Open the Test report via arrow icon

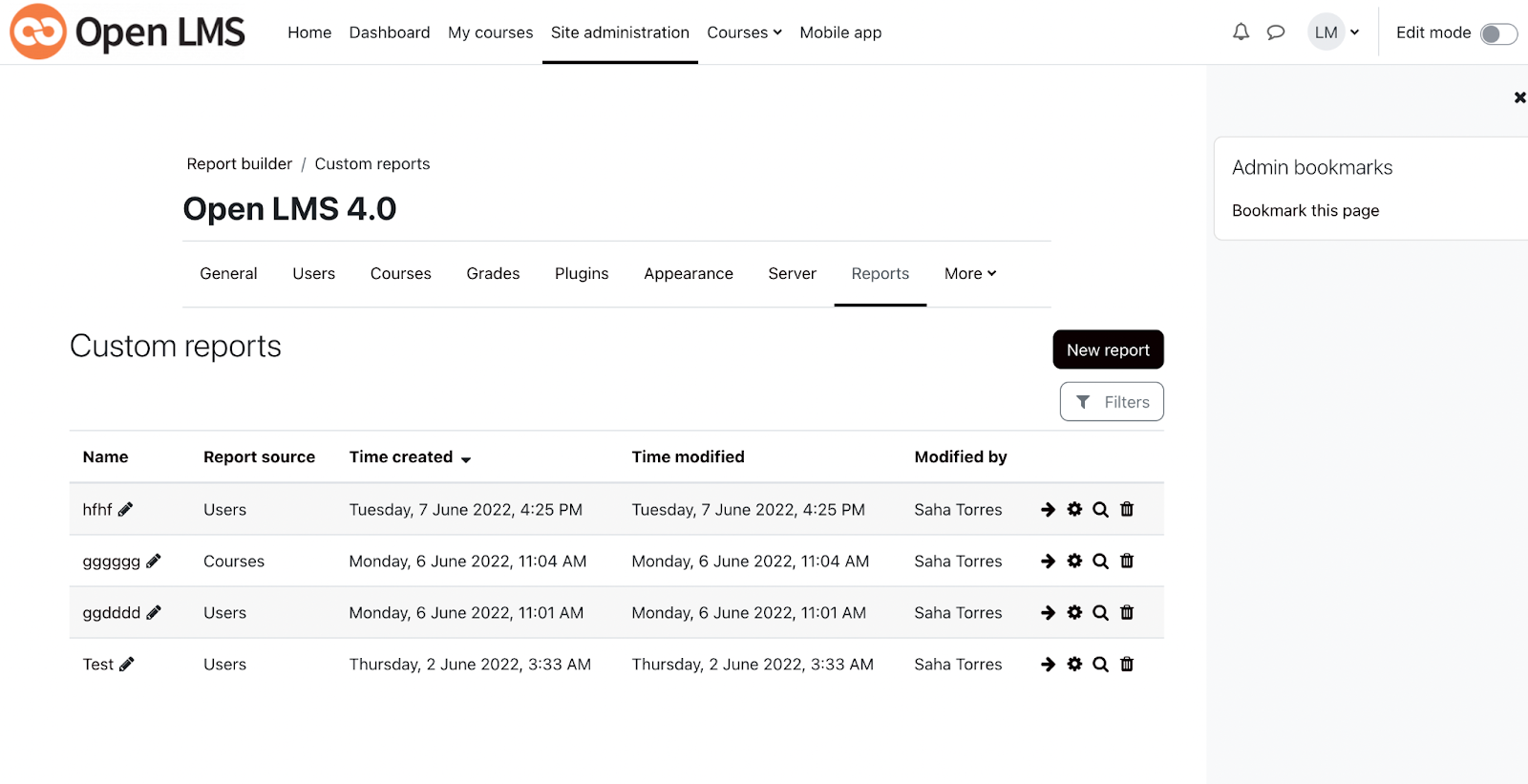[x=1048, y=665]
